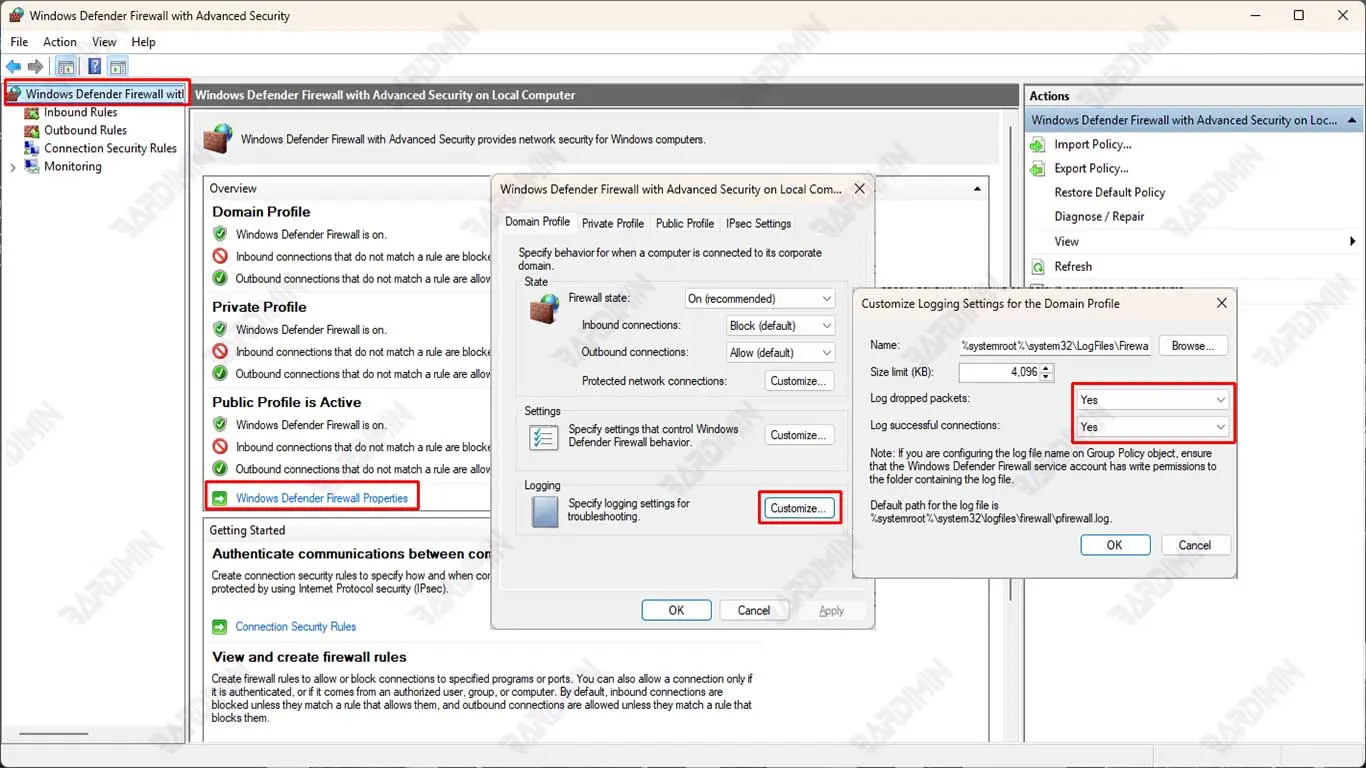Image resolution: width=1366 pixels, height=768 pixels.
Task: Click the Back arrow toolbar icon
Action: pos(14,67)
